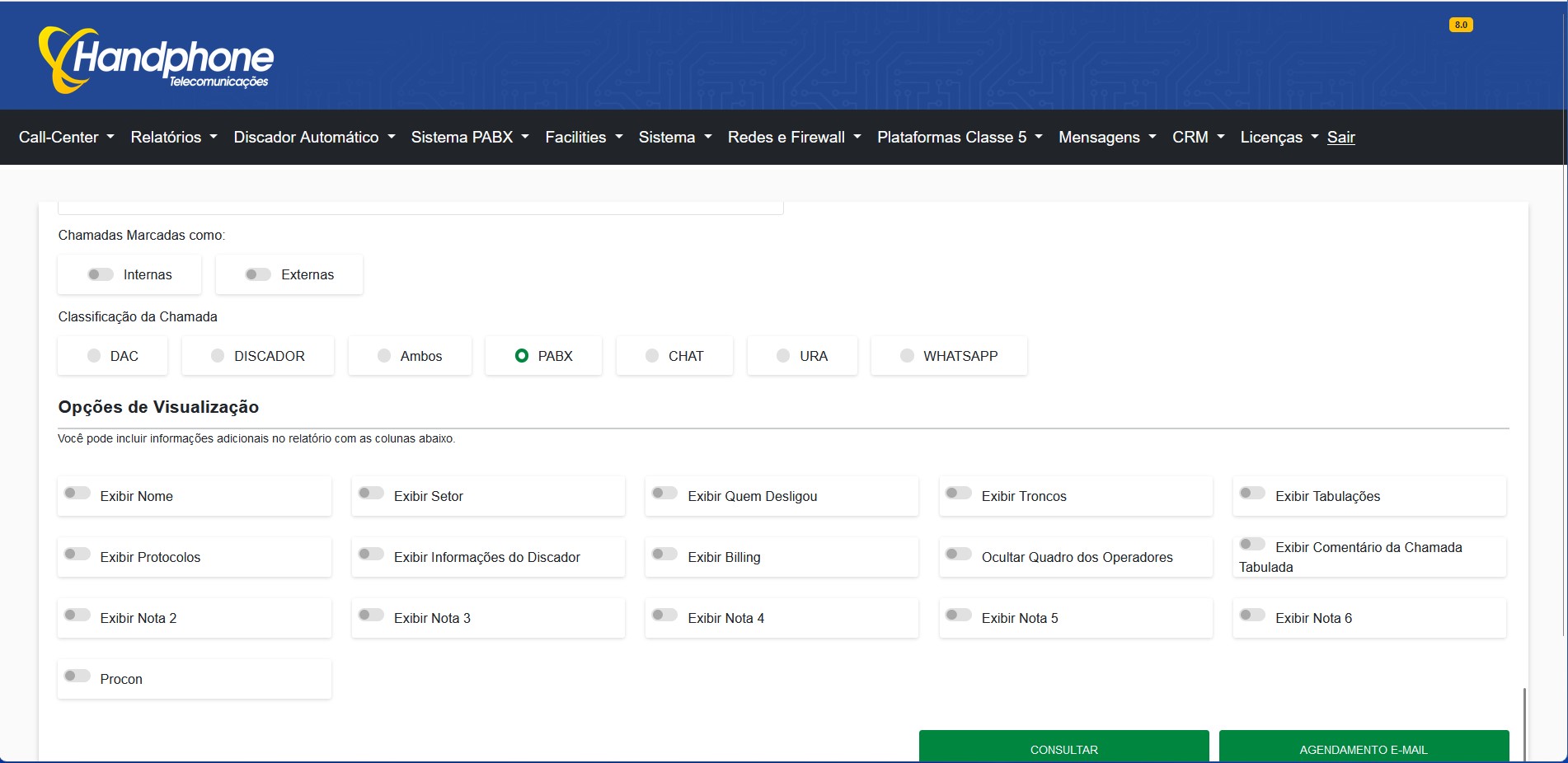The image size is (1568, 763).
Task: Click the Handphone Telecomunicações logo
Action: [156, 59]
